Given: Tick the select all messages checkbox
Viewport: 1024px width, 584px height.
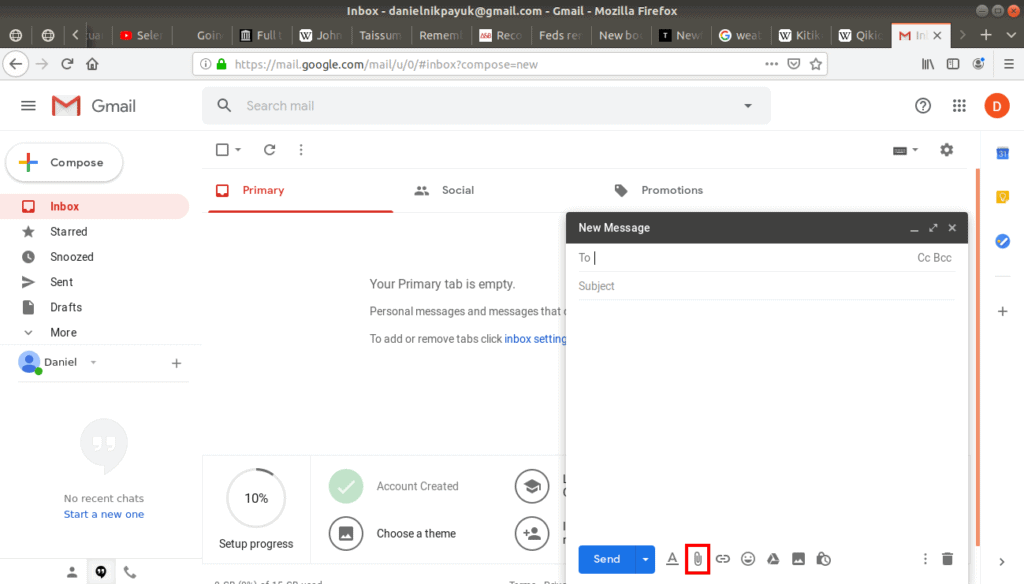Looking at the screenshot, I should [222, 150].
